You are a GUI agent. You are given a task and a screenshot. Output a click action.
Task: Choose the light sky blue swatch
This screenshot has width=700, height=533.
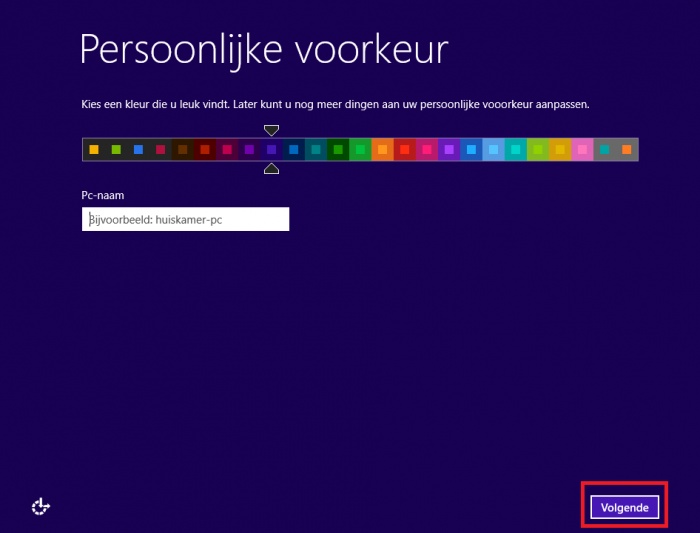(494, 150)
